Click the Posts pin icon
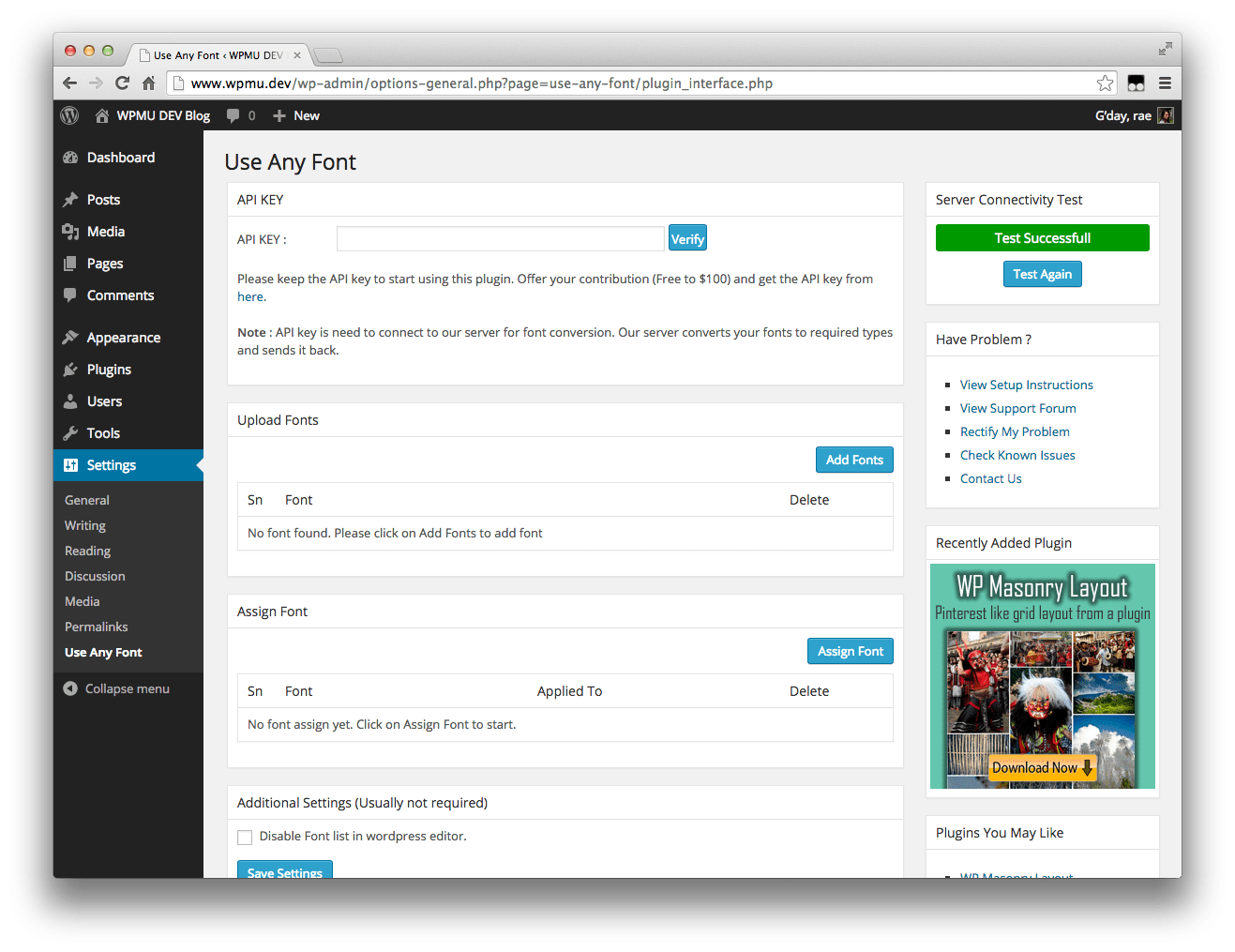The height and width of the screenshot is (952, 1235). (70, 200)
